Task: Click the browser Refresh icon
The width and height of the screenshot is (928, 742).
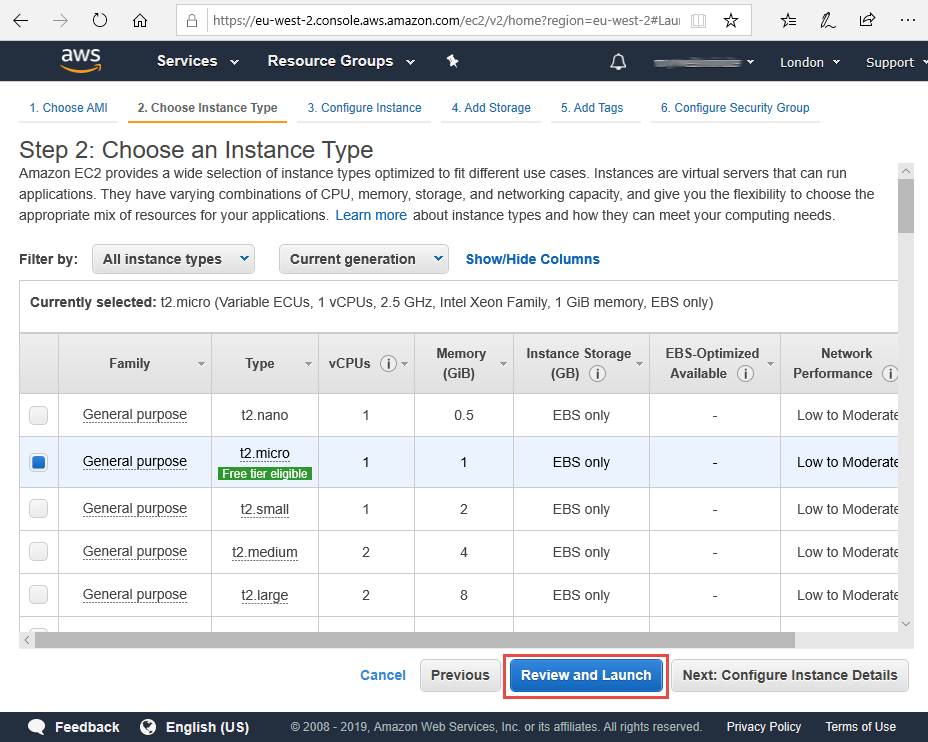Action: [100, 21]
